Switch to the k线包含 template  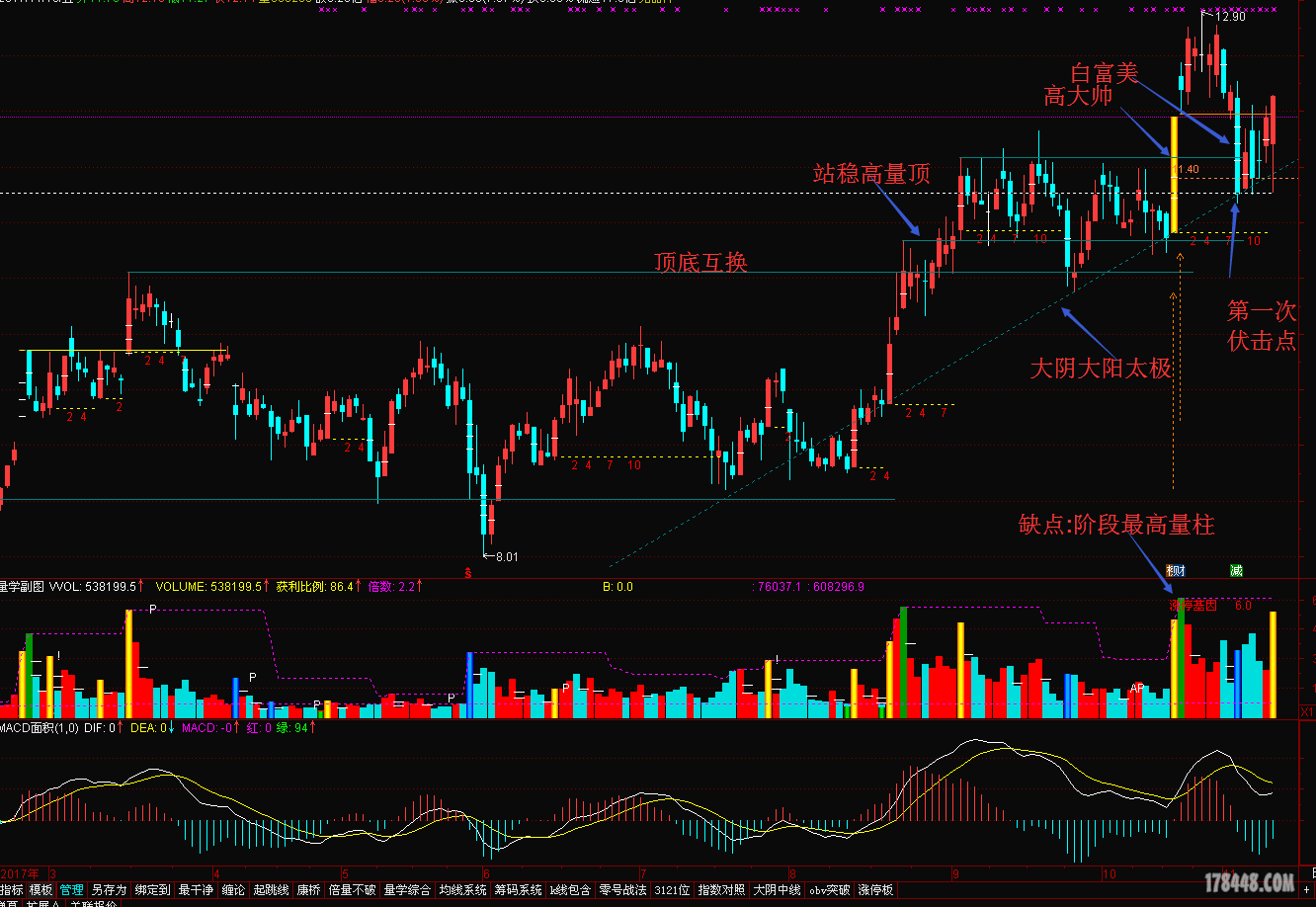(570, 889)
